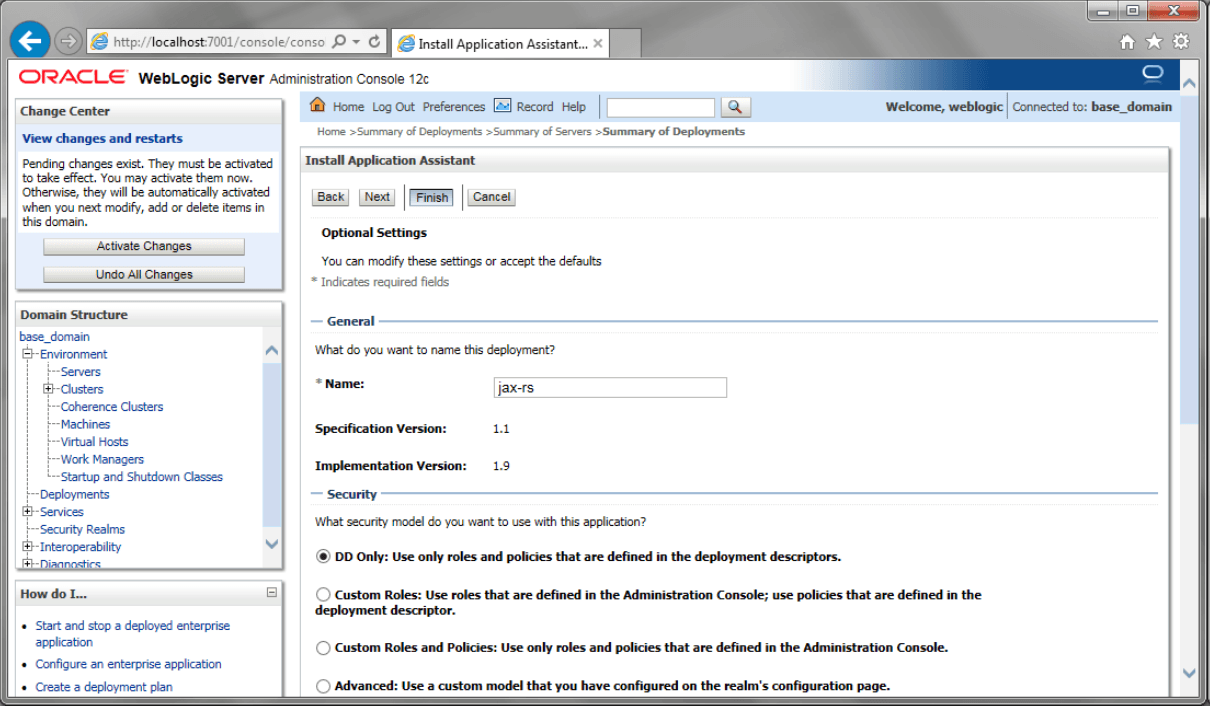The height and width of the screenshot is (706, 1210).
Task: Click the Finish button
Action: [x=431, y=197]
